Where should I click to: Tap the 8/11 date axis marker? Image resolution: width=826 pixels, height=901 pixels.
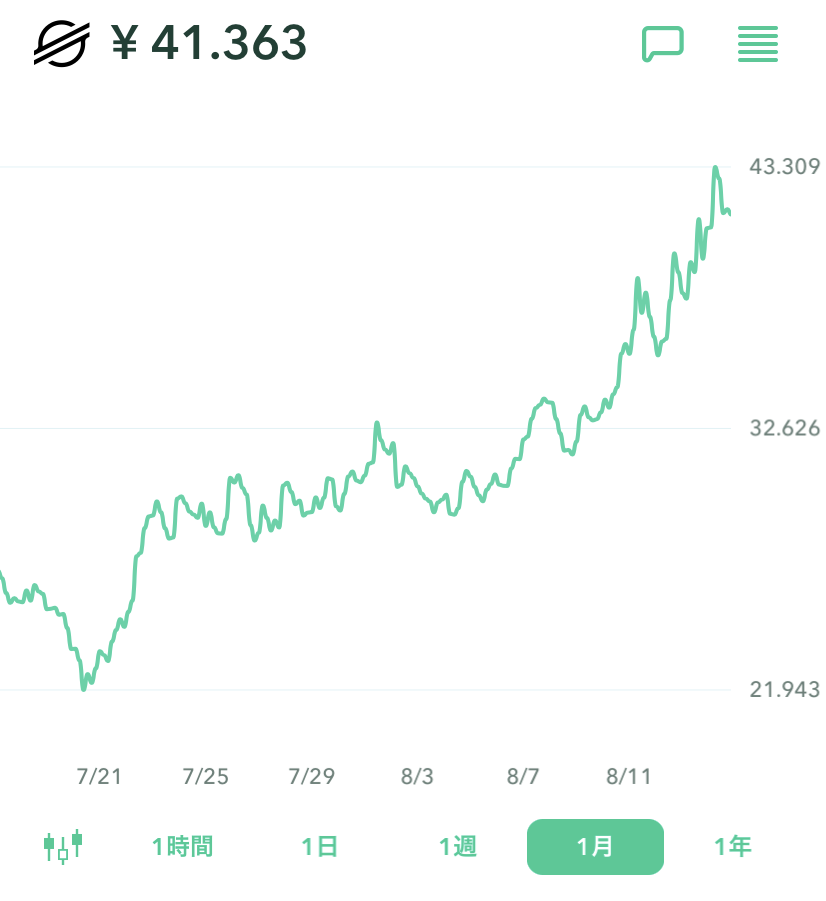point(629,777)
